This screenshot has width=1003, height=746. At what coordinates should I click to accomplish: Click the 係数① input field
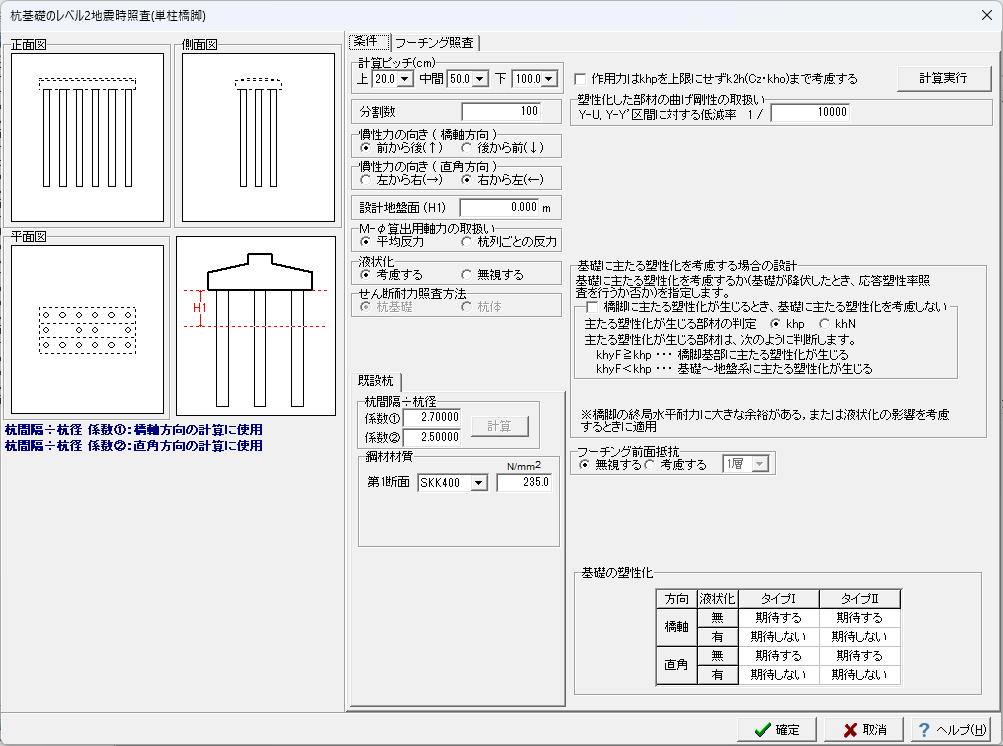pos(431,417)
